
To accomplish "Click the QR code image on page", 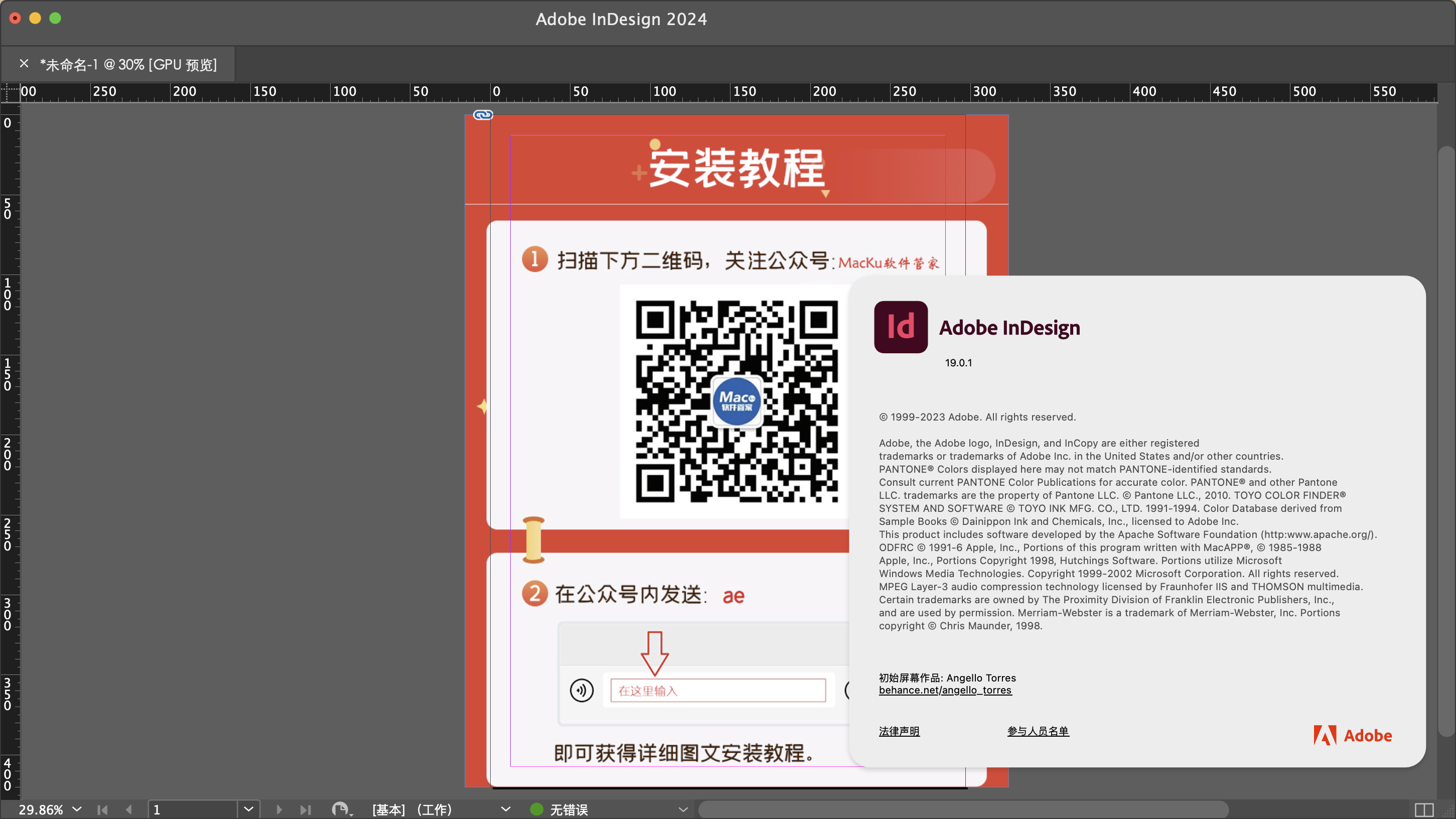I will 736,401.
